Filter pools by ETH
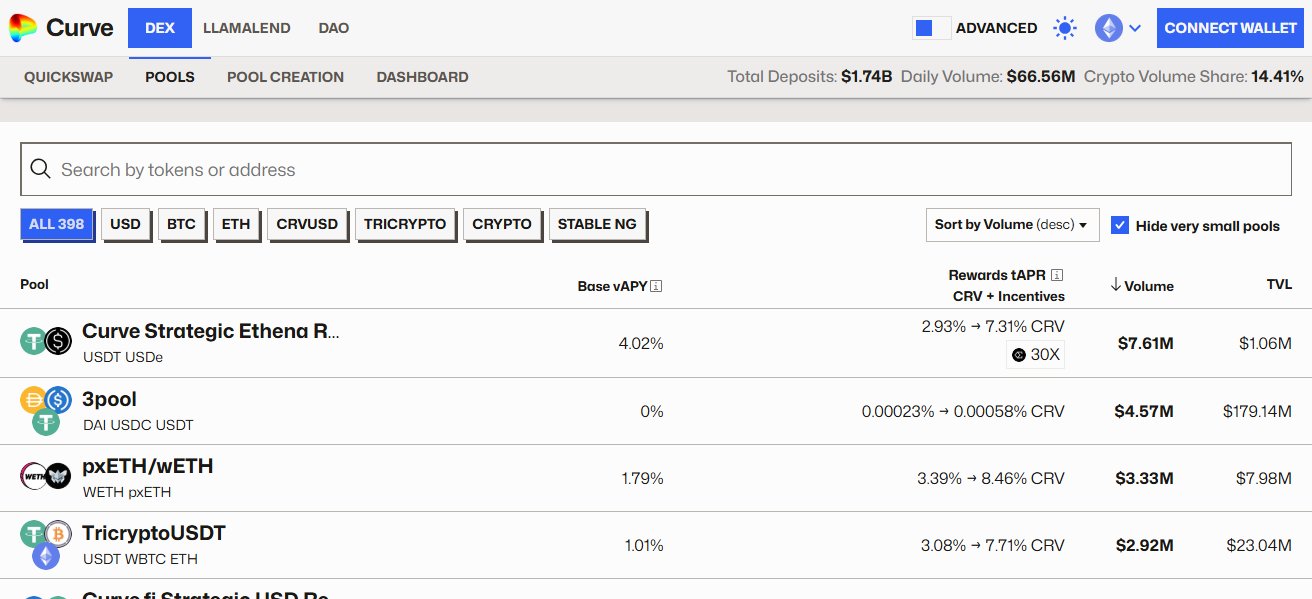 coord(236,224)
